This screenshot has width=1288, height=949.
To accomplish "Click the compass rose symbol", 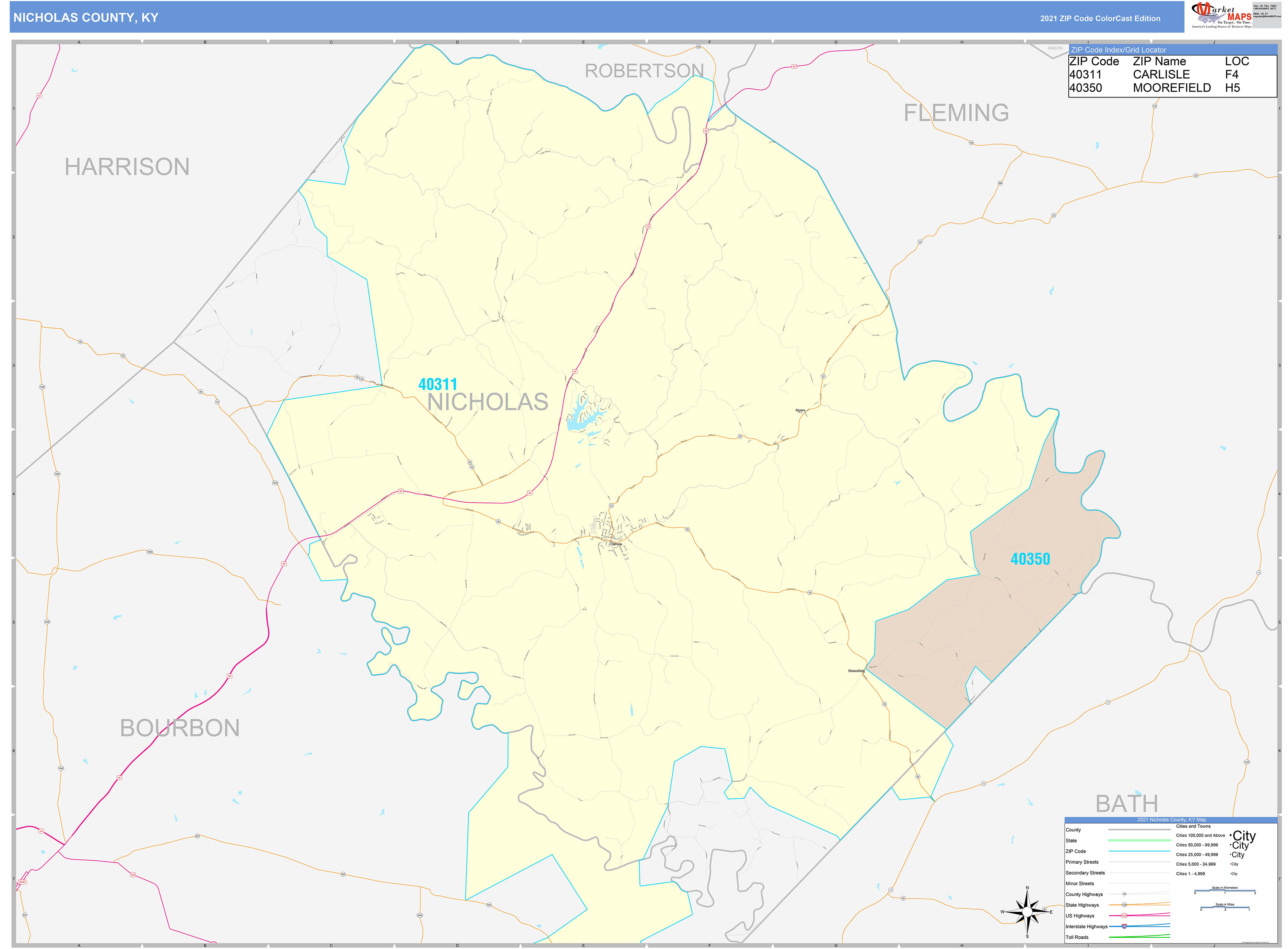I will 1027,912.
